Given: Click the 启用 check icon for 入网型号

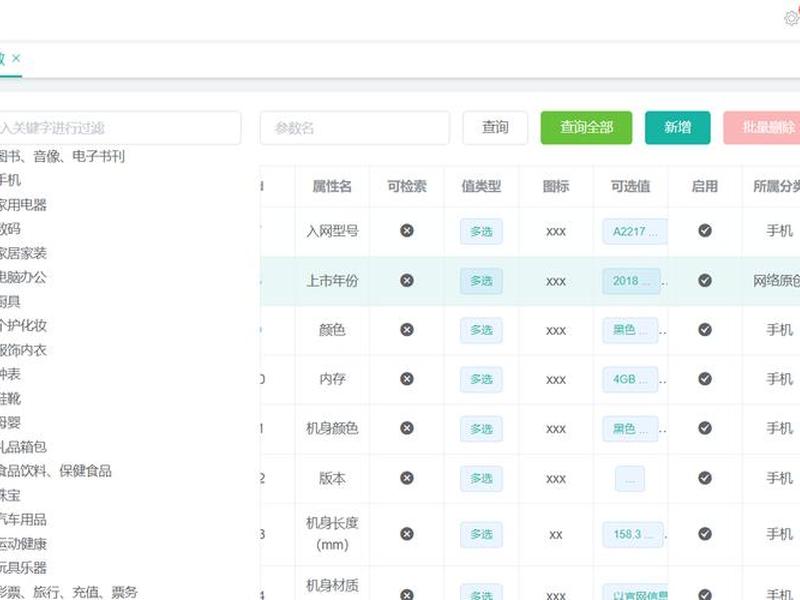Looking at the screenshot, I should (705, 231).
